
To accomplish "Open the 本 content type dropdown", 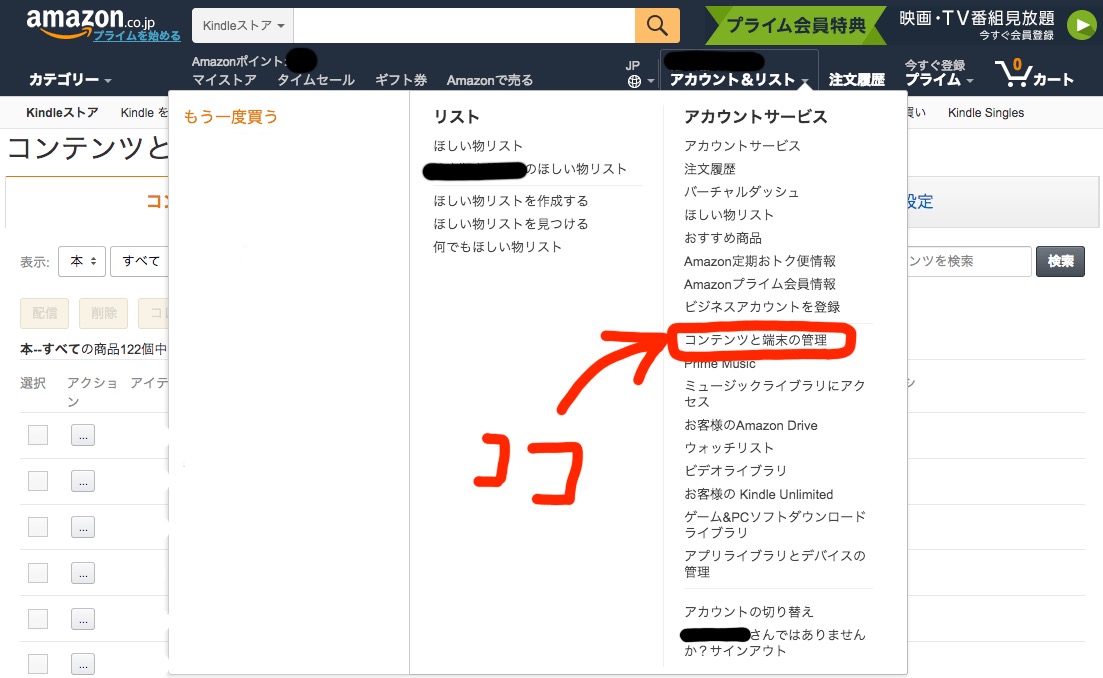I will [x=81, y=261].
